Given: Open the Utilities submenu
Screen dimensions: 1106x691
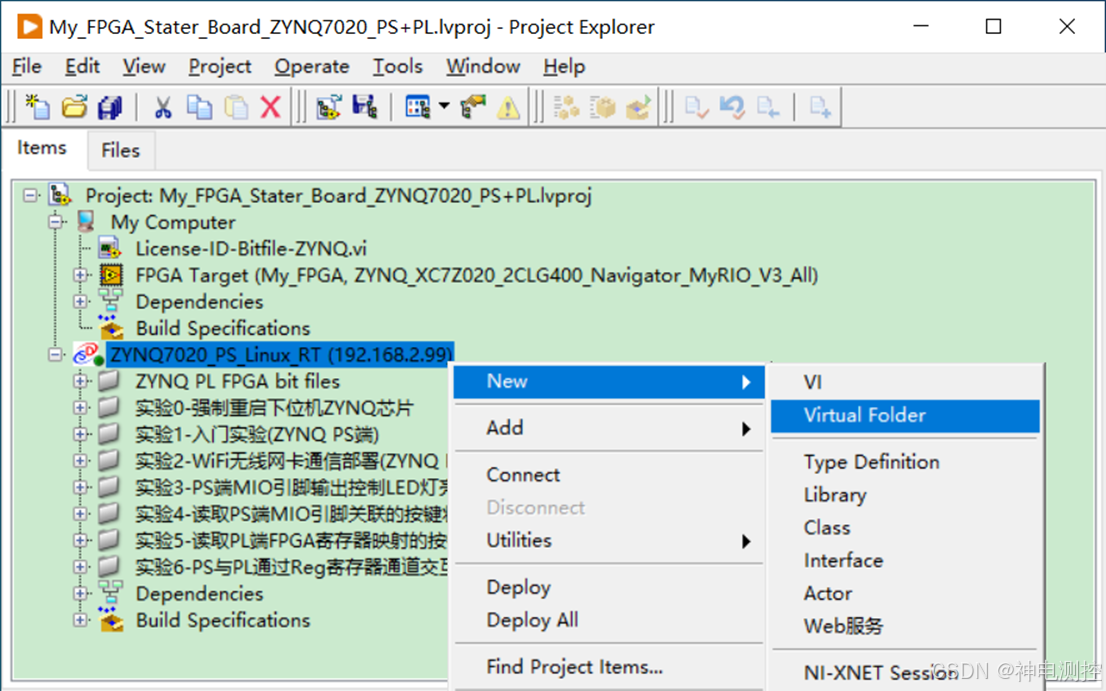Looking at the screenshot, I should coord(609,540).
